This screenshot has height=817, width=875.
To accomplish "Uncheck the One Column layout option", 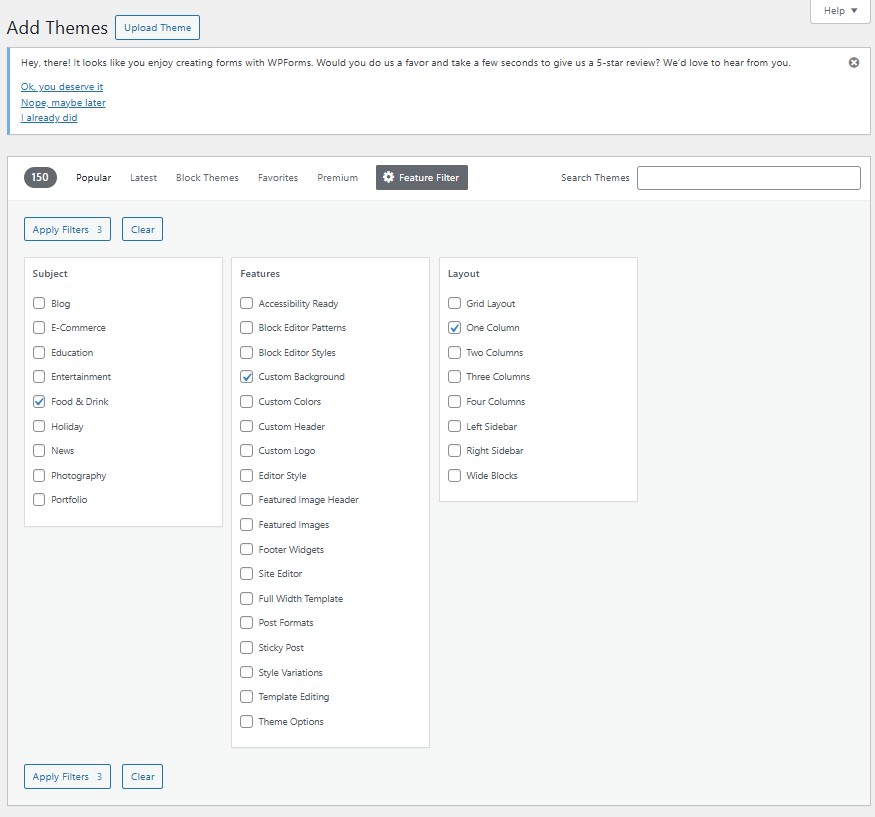I will [454, 327].
